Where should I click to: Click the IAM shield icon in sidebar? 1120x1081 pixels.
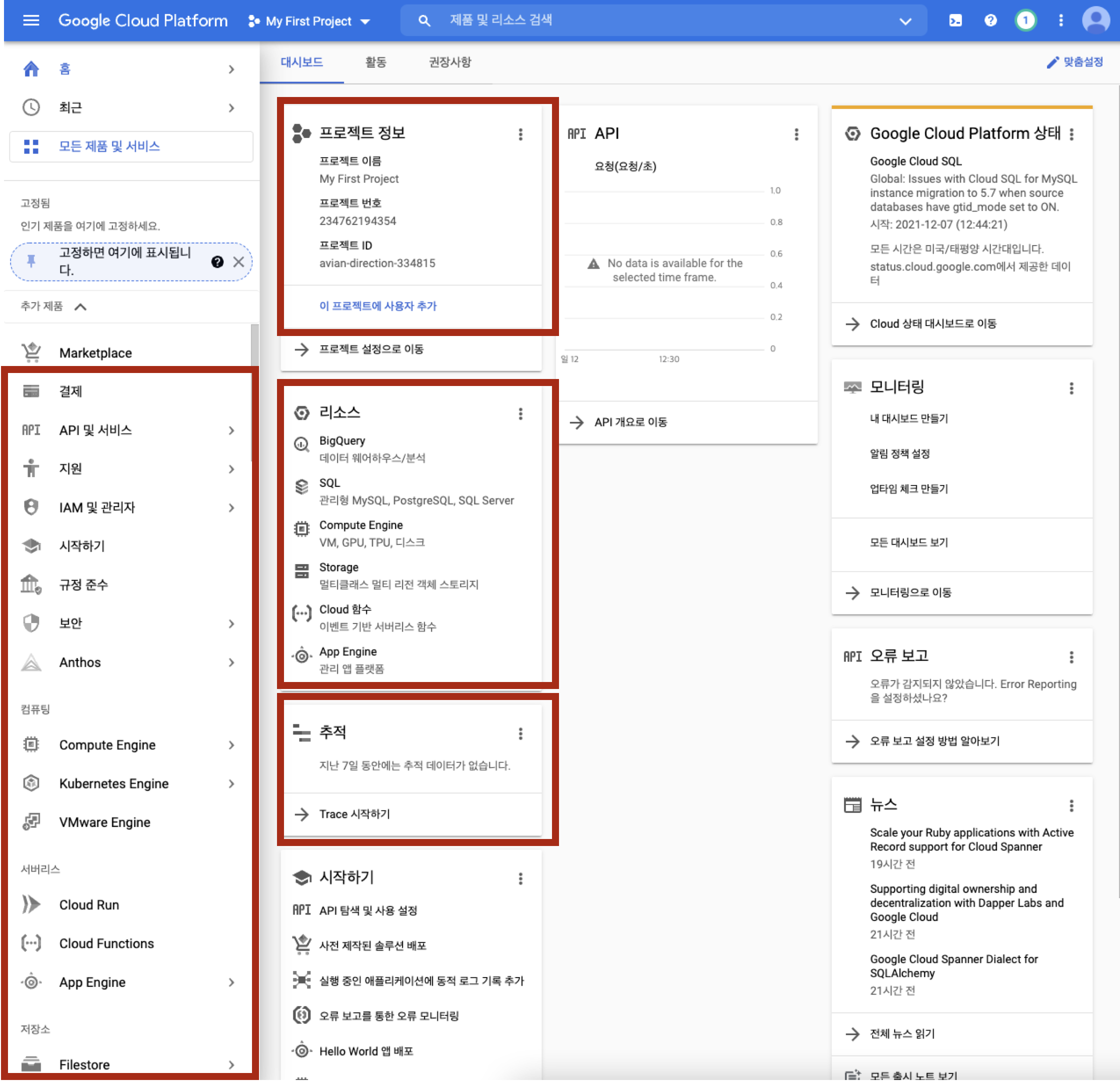point(31,507)
